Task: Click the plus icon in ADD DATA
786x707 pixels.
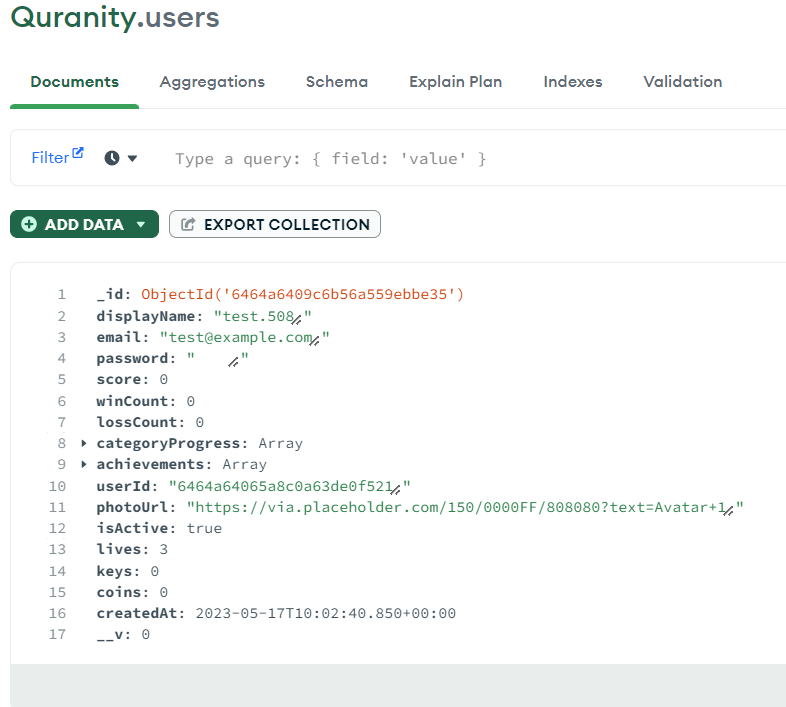Action: (x=29, y=225)
